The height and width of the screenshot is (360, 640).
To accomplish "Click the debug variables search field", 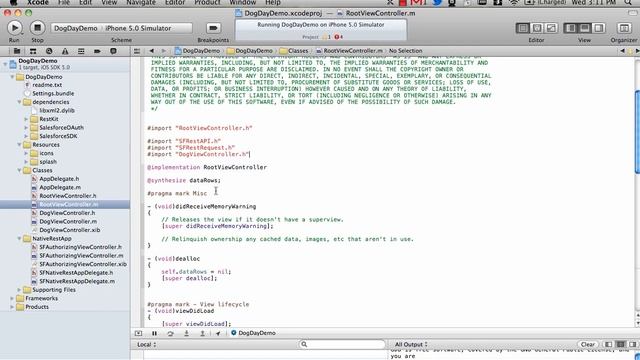I will [342, 344].
